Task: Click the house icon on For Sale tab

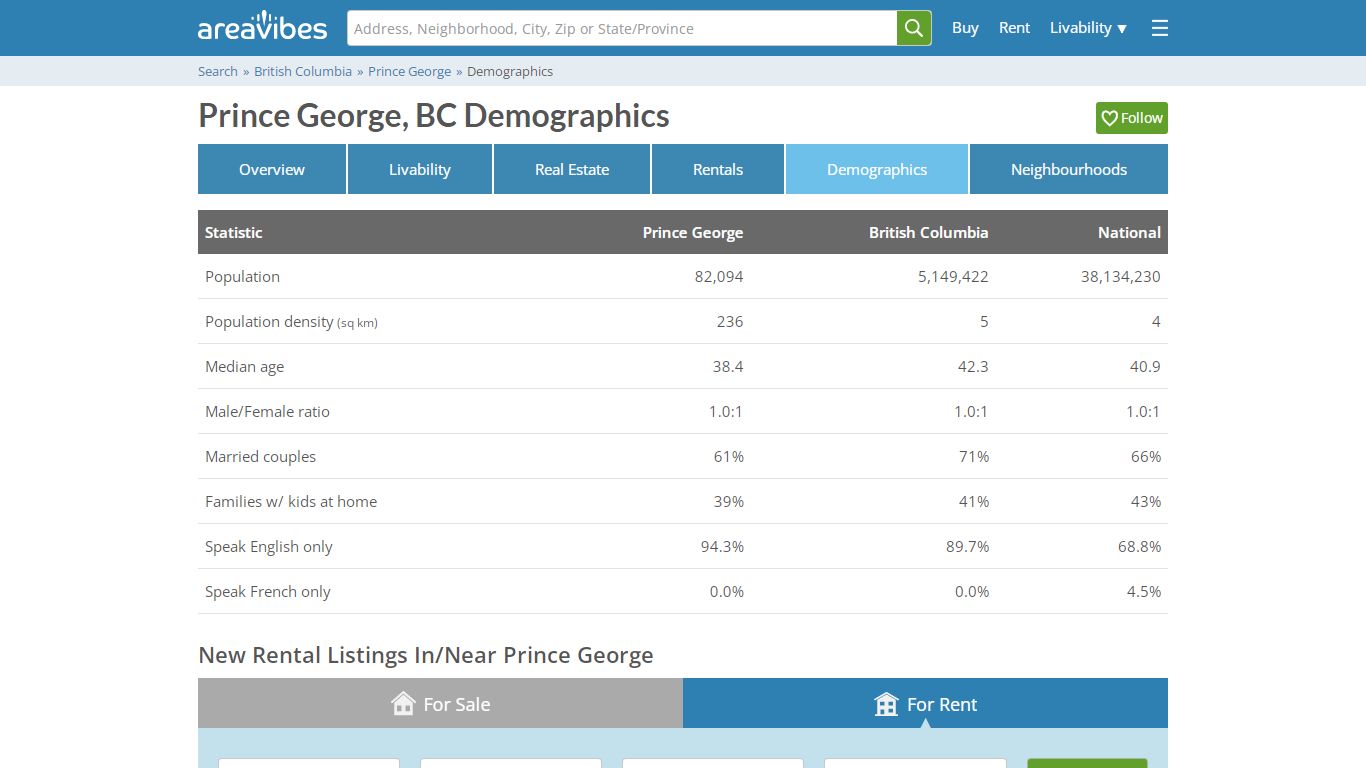Action: point(403,704)
